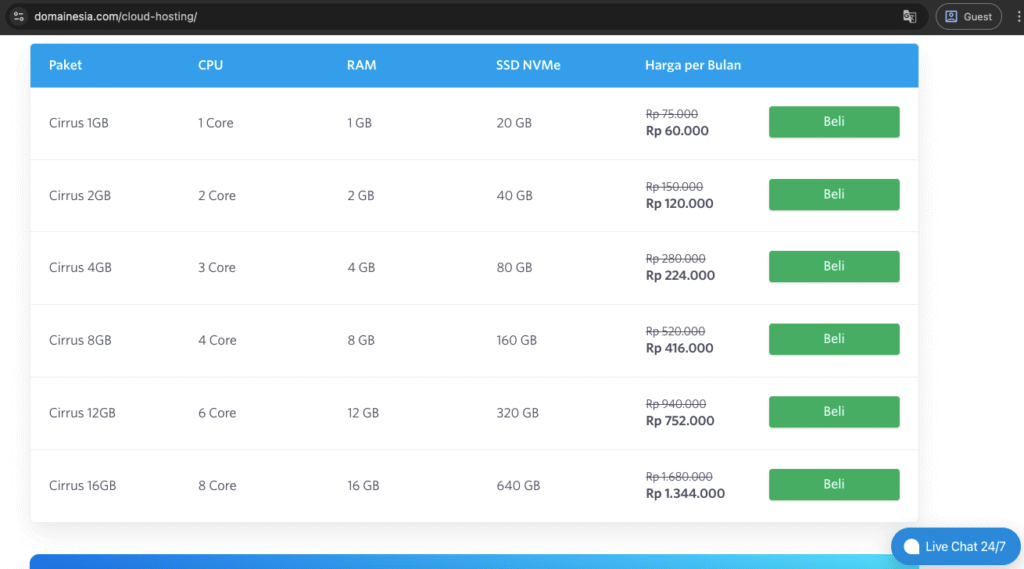
Task: Buy the Cirrus 1GB package
Action: (x=834, y=122)
